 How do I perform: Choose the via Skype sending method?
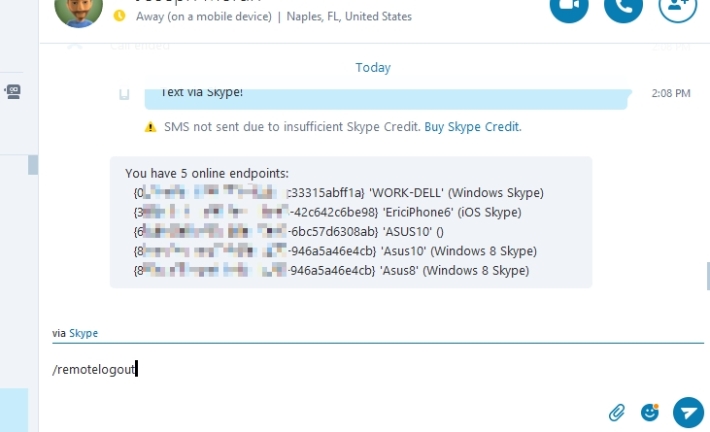[83, 333]
